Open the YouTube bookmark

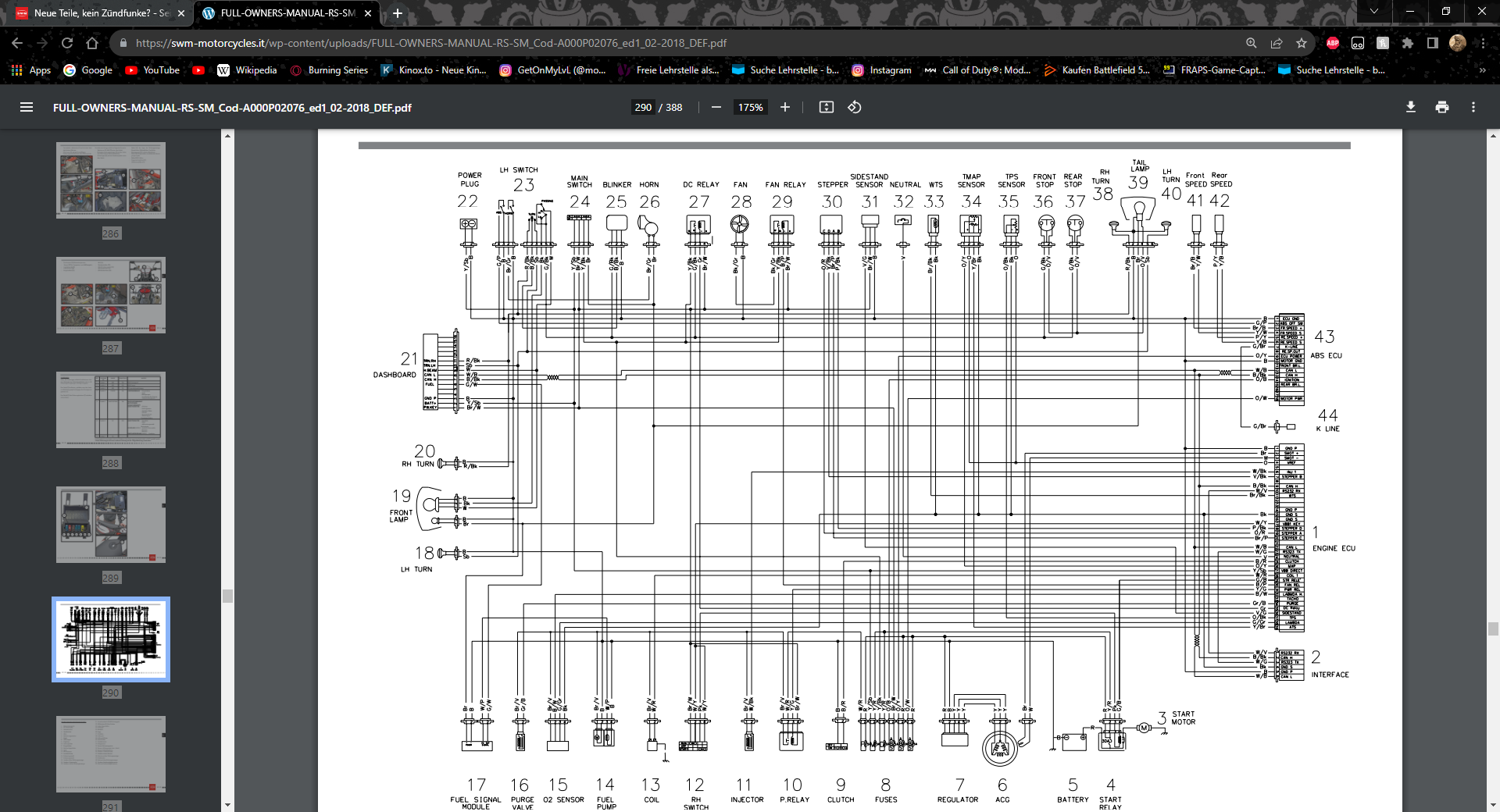[x=152, y=70]
